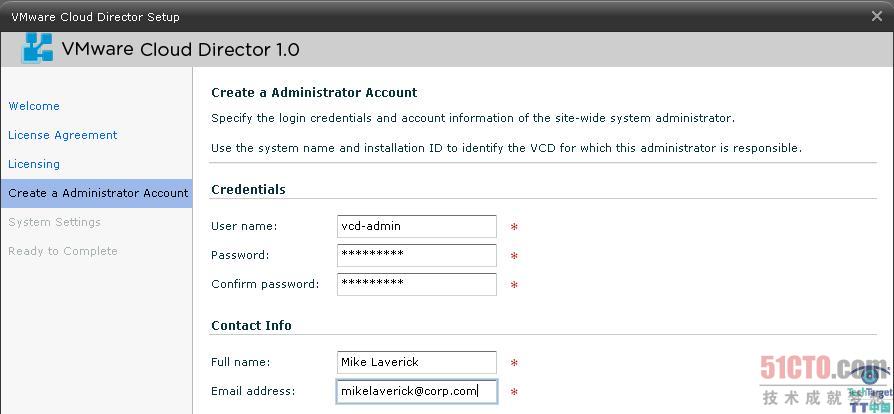
Task: Go to the Welcome wizard step
Action: 34,106
